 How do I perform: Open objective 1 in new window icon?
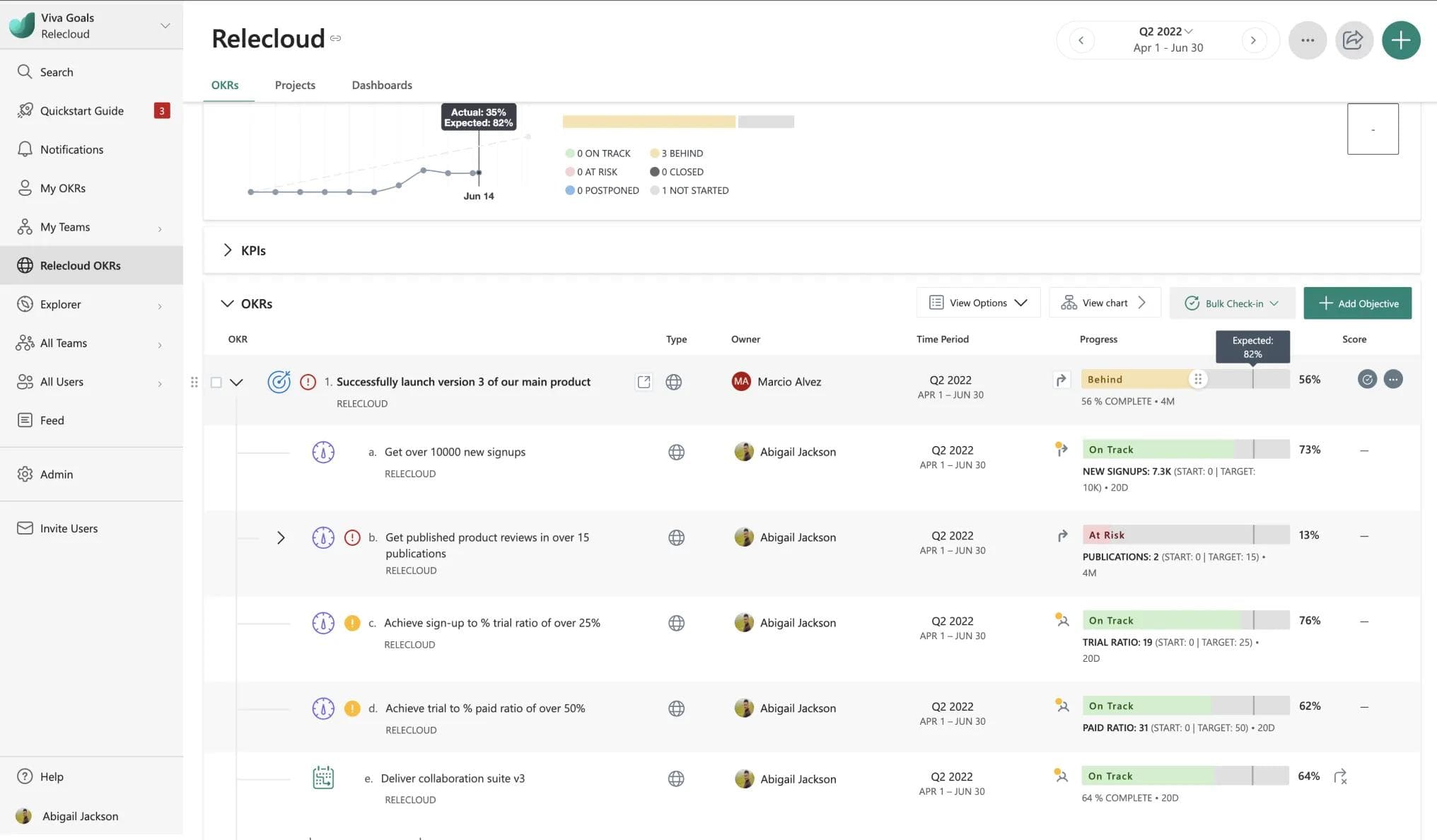(x=644, y=382)
